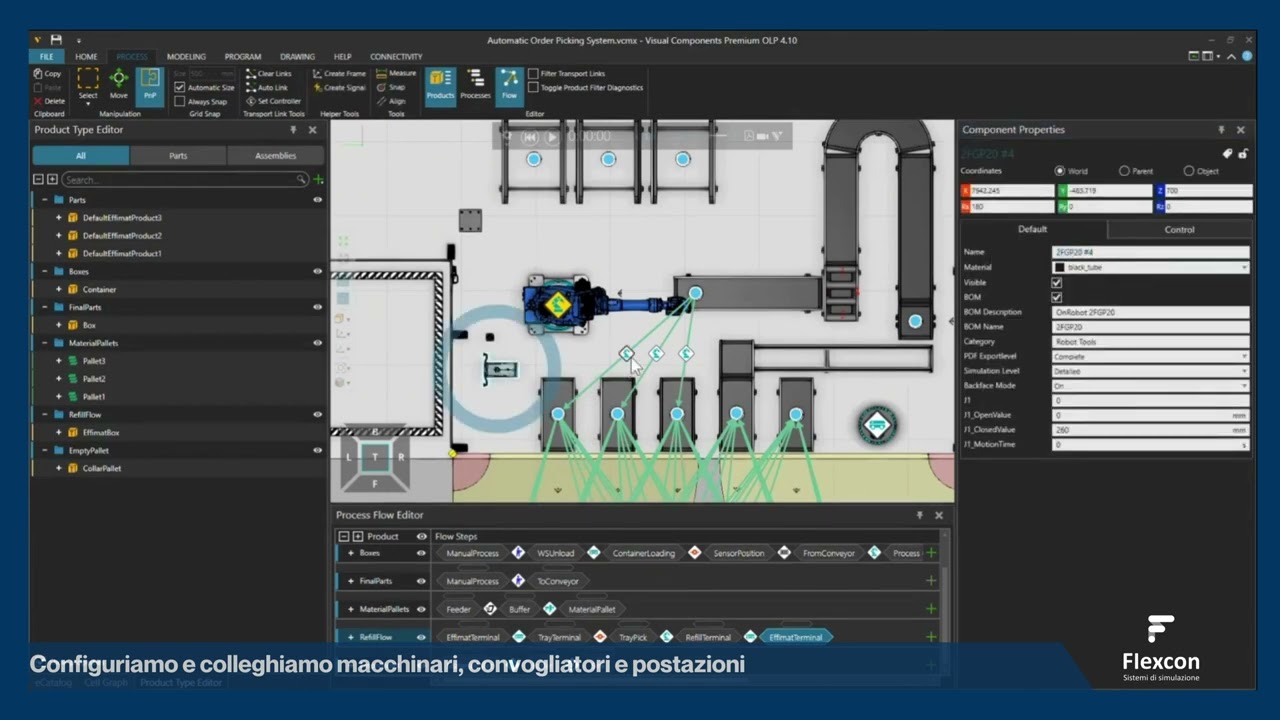
Task: Enable Filter Transport Links checkbox
Action: 533,74
